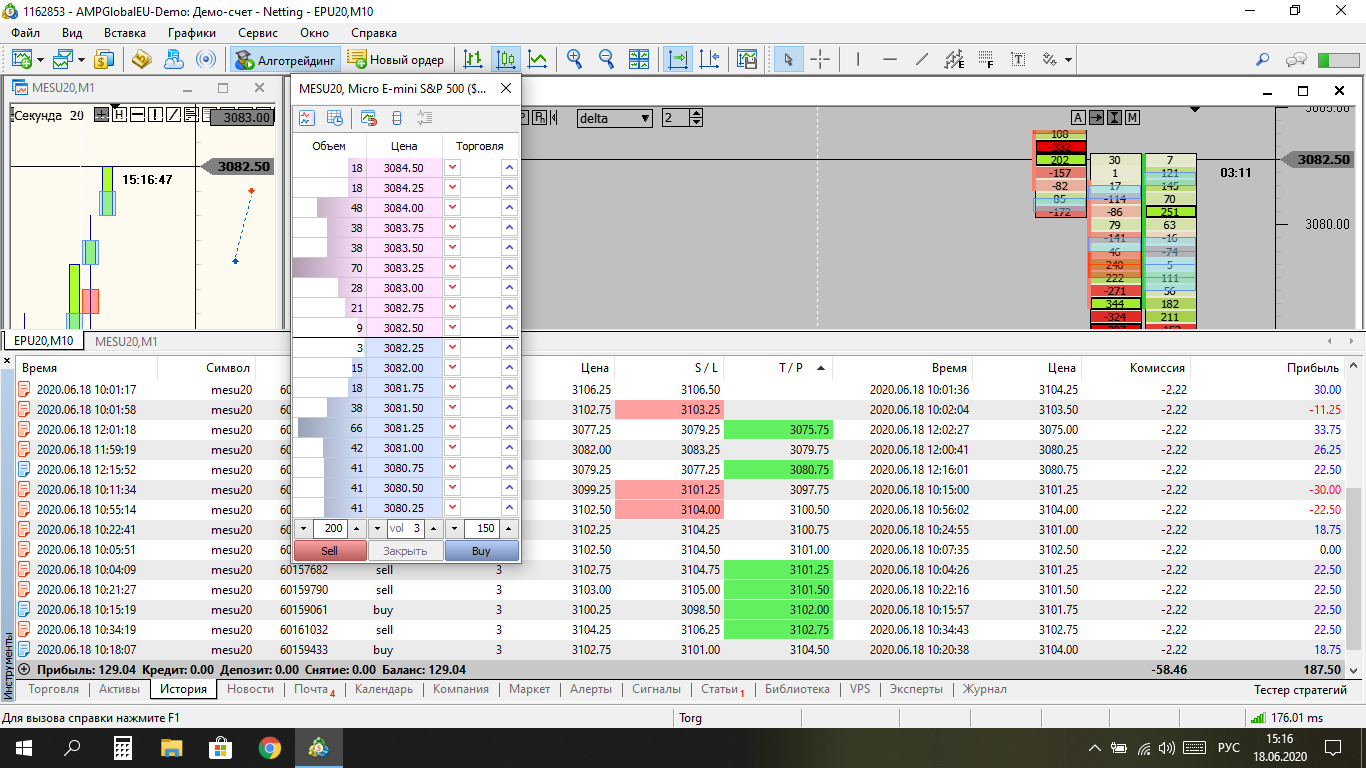
Task: Open tick chart icon in Depth of Market
Action: coord(307,118)
